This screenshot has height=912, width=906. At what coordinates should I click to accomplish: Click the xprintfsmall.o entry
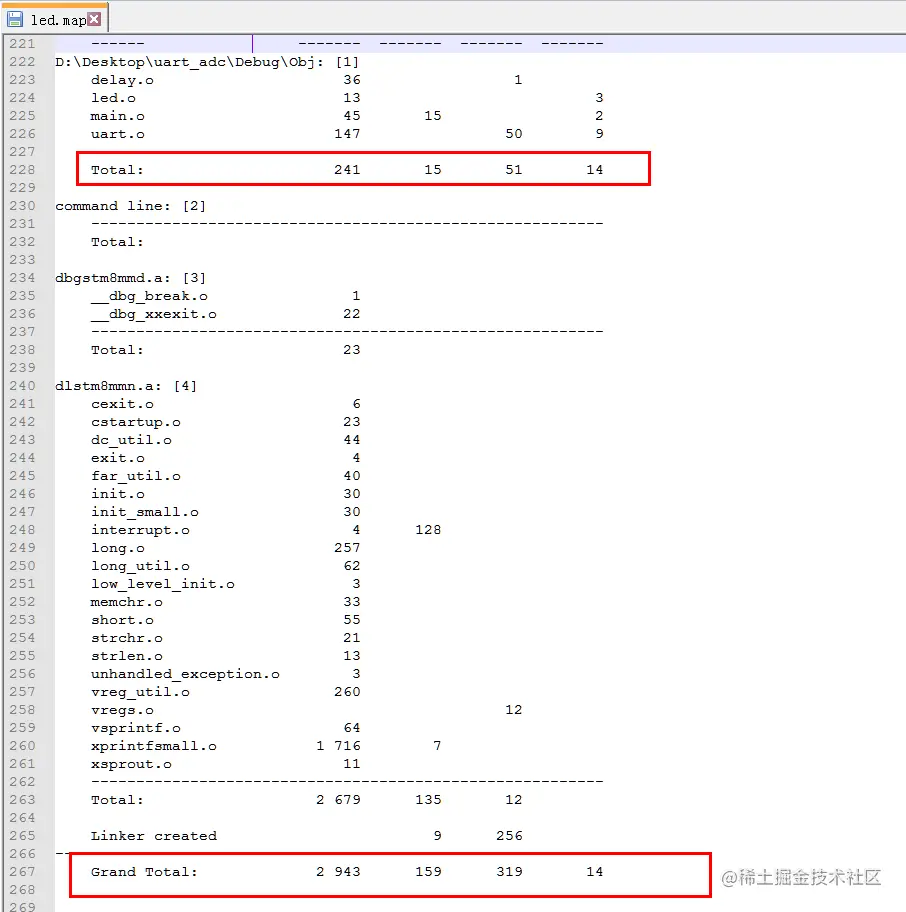click(154, 746)
